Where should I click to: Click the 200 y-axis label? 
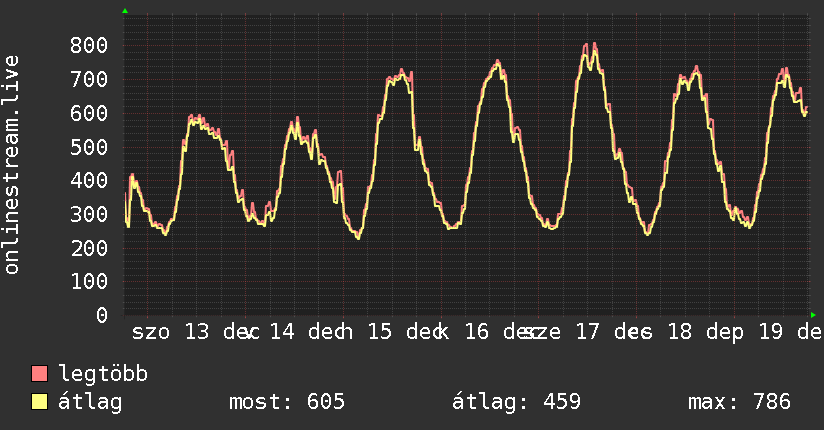pos(89,248)
